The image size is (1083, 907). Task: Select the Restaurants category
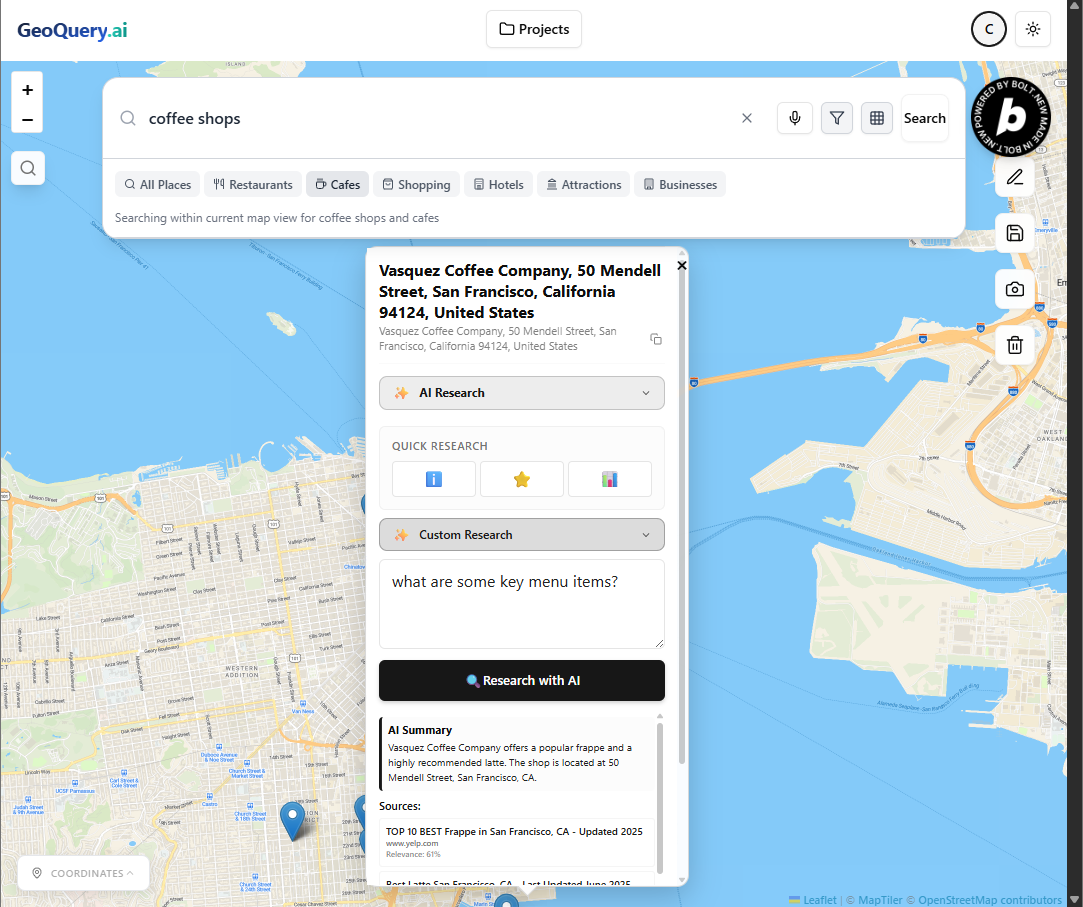point(253,184)
